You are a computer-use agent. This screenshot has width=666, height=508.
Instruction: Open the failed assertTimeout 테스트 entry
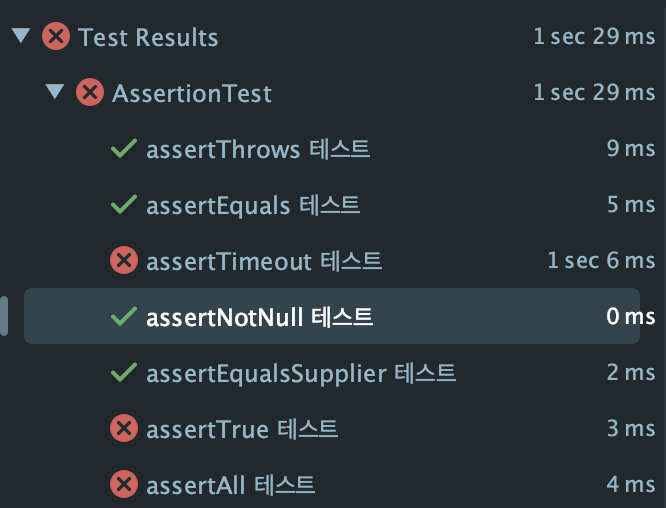pyautogui.click(x=332, y=260)
